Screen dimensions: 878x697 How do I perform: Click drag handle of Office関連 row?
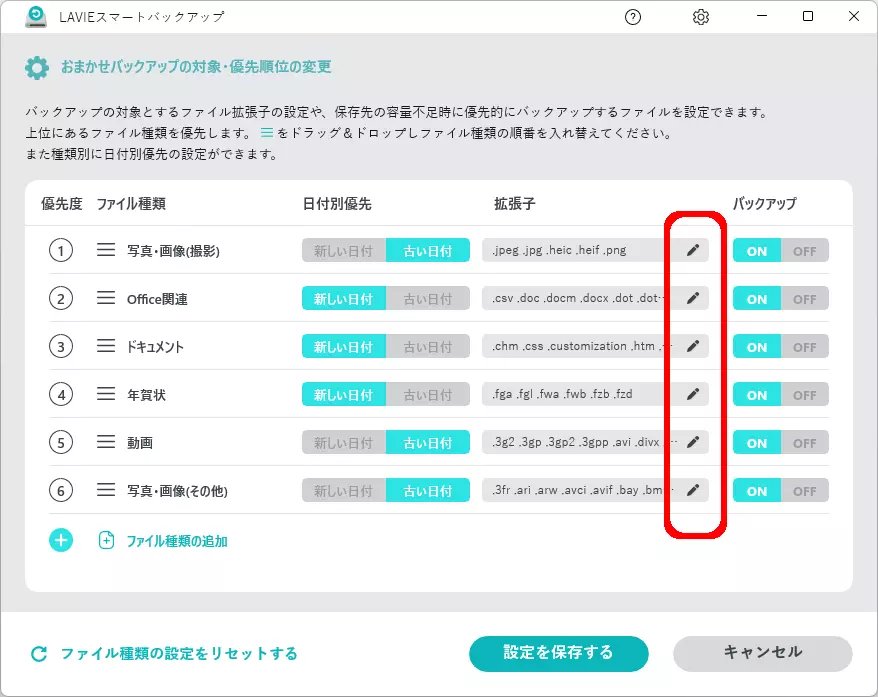[106, 298]
